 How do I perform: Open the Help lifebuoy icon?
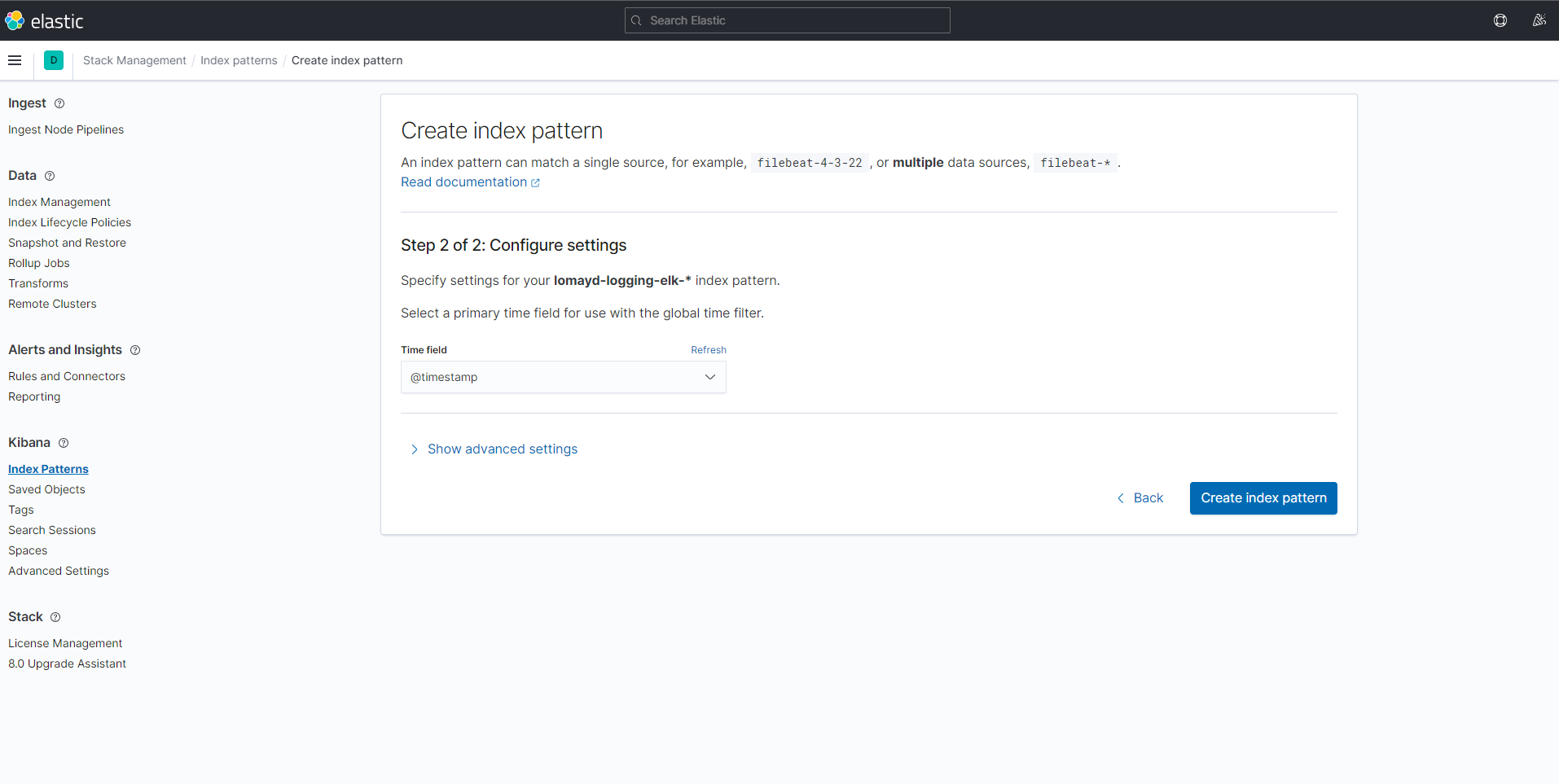1501,20
